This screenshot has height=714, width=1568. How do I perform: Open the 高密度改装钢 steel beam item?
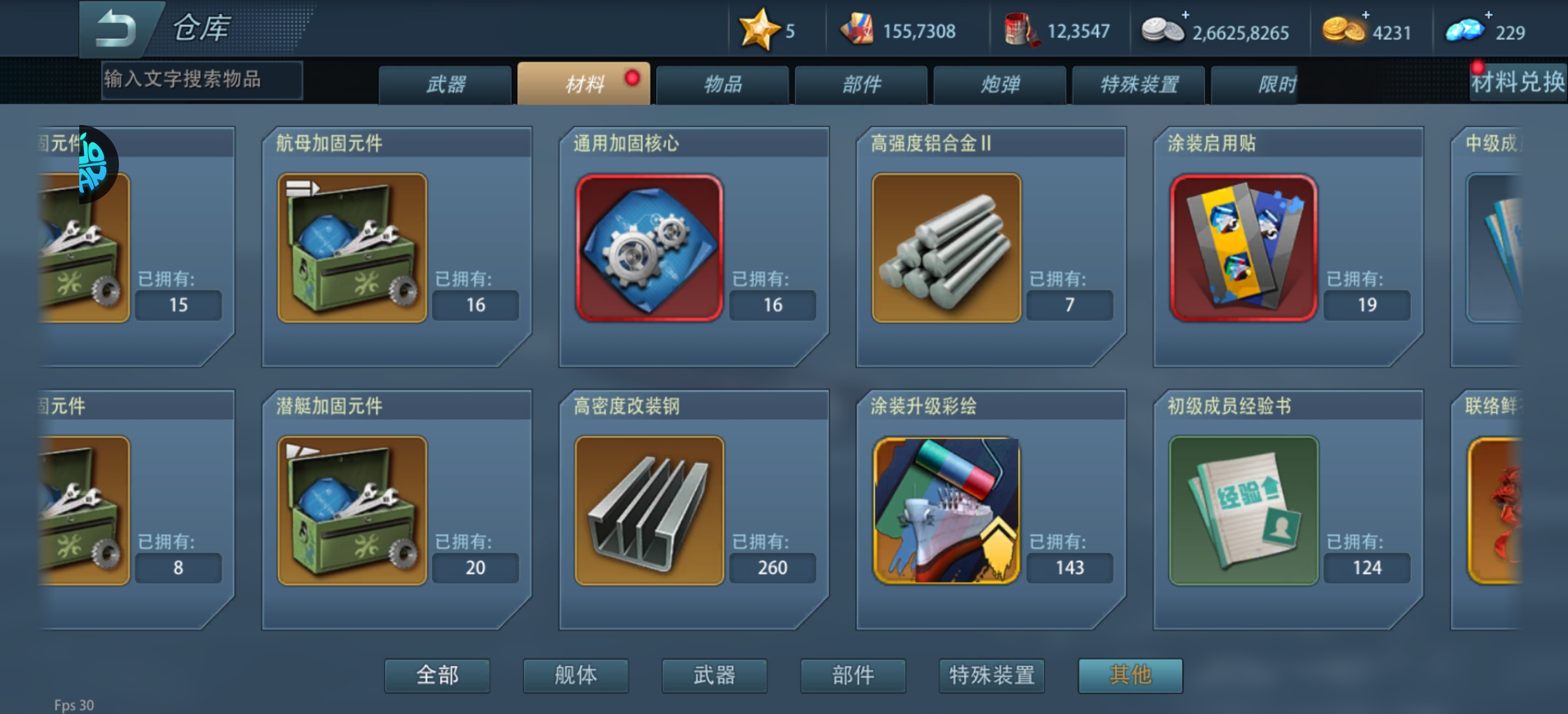(x=650, y=510)
